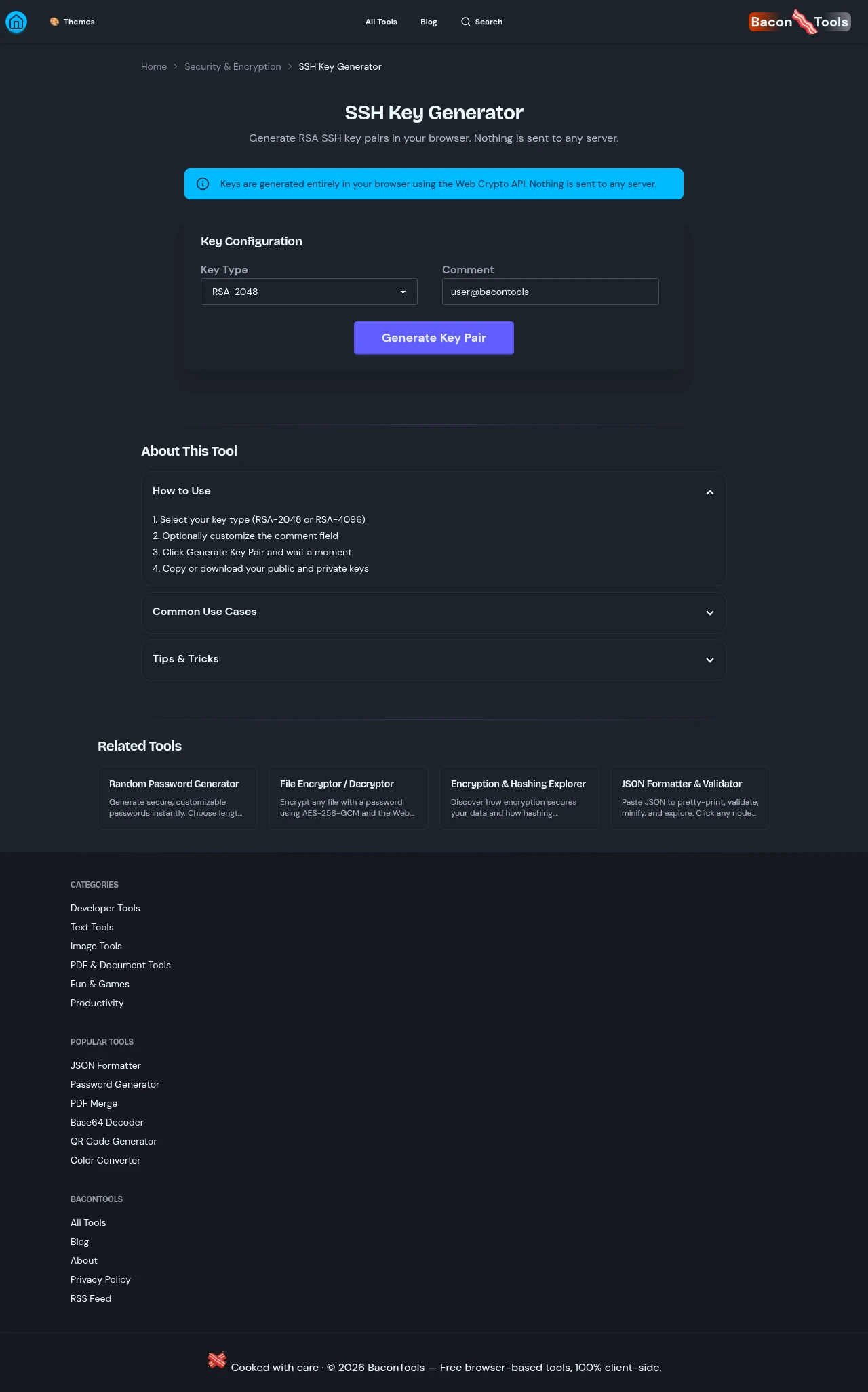This screenshot has height=1392, width=868.
Task: Click the blue home logo icon
Action: point(16,22)
